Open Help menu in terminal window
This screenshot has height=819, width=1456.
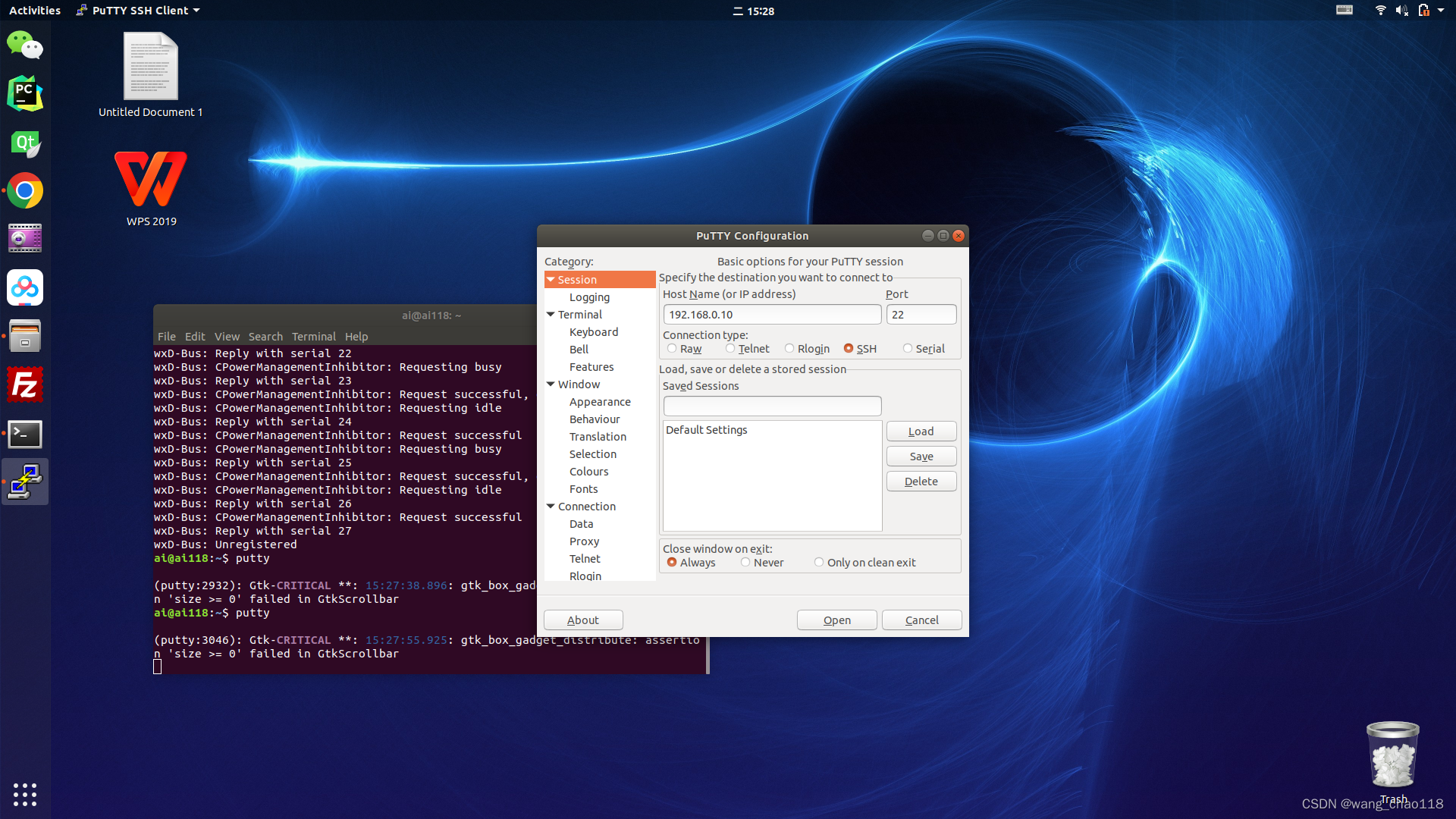coord(356,336)
